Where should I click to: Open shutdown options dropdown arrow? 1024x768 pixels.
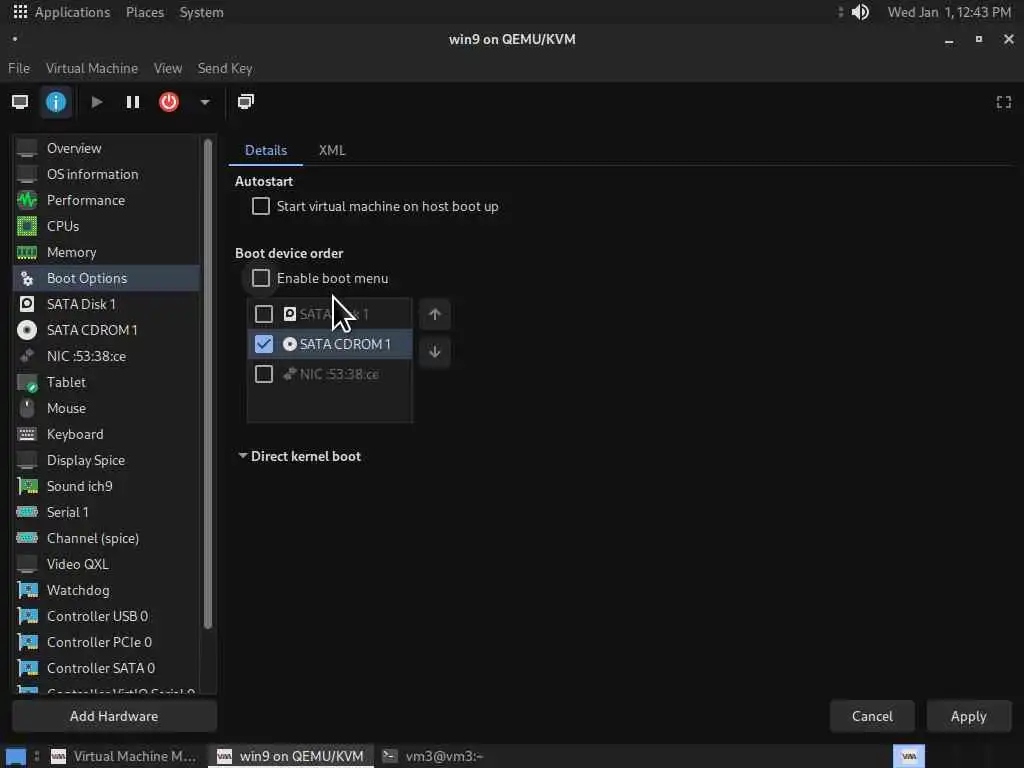point(205,102)
